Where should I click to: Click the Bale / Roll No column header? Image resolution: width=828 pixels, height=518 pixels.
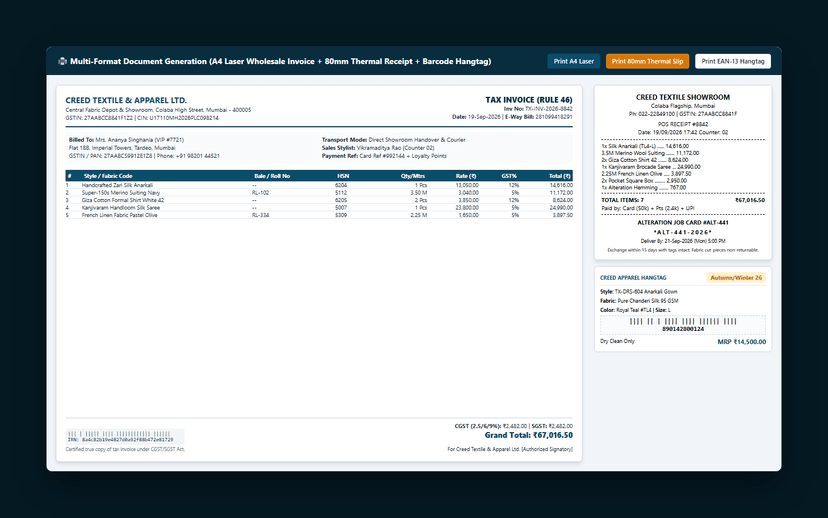coord(272,176)
